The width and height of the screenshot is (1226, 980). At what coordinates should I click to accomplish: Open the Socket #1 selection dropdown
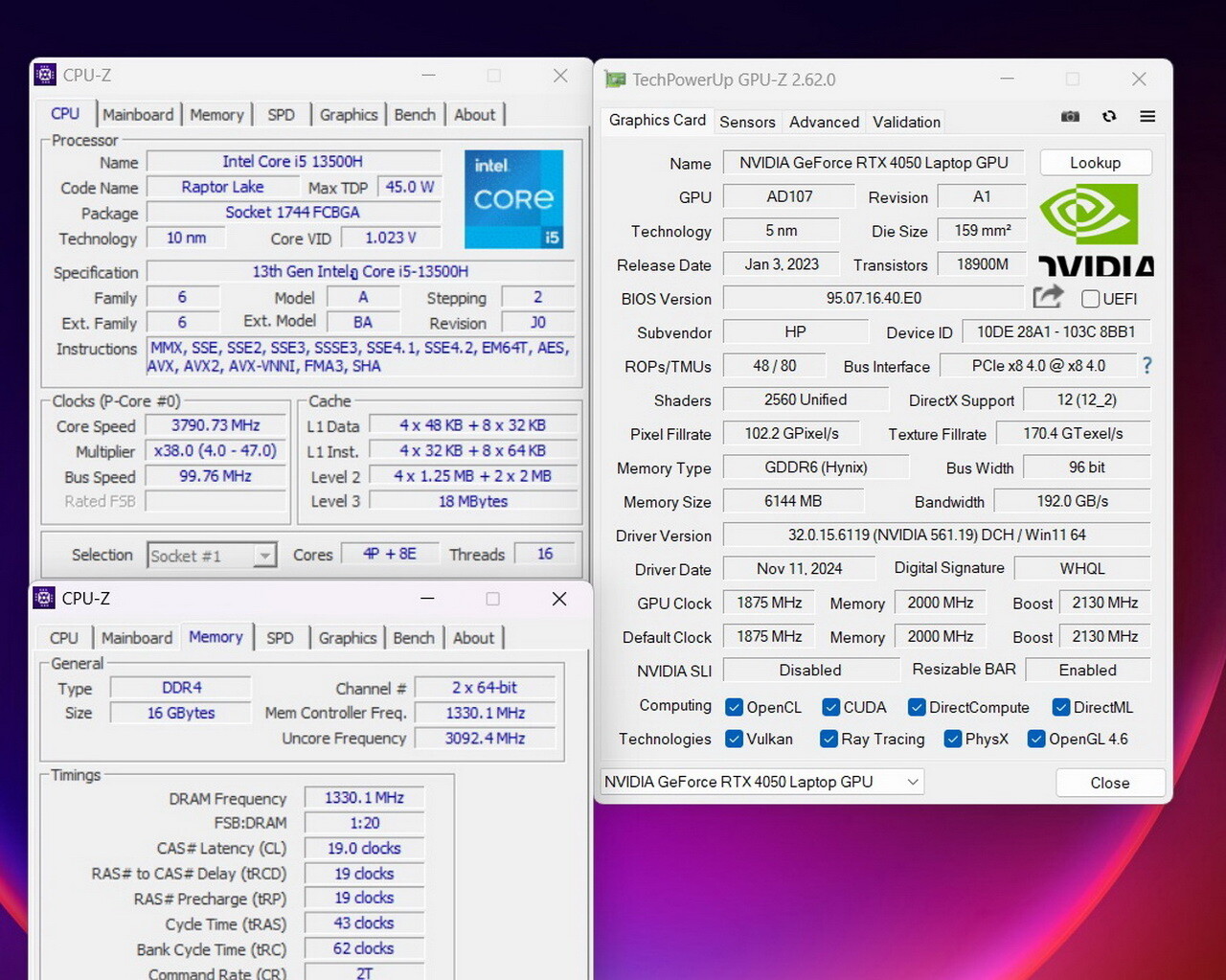click(x=213, y=556)
